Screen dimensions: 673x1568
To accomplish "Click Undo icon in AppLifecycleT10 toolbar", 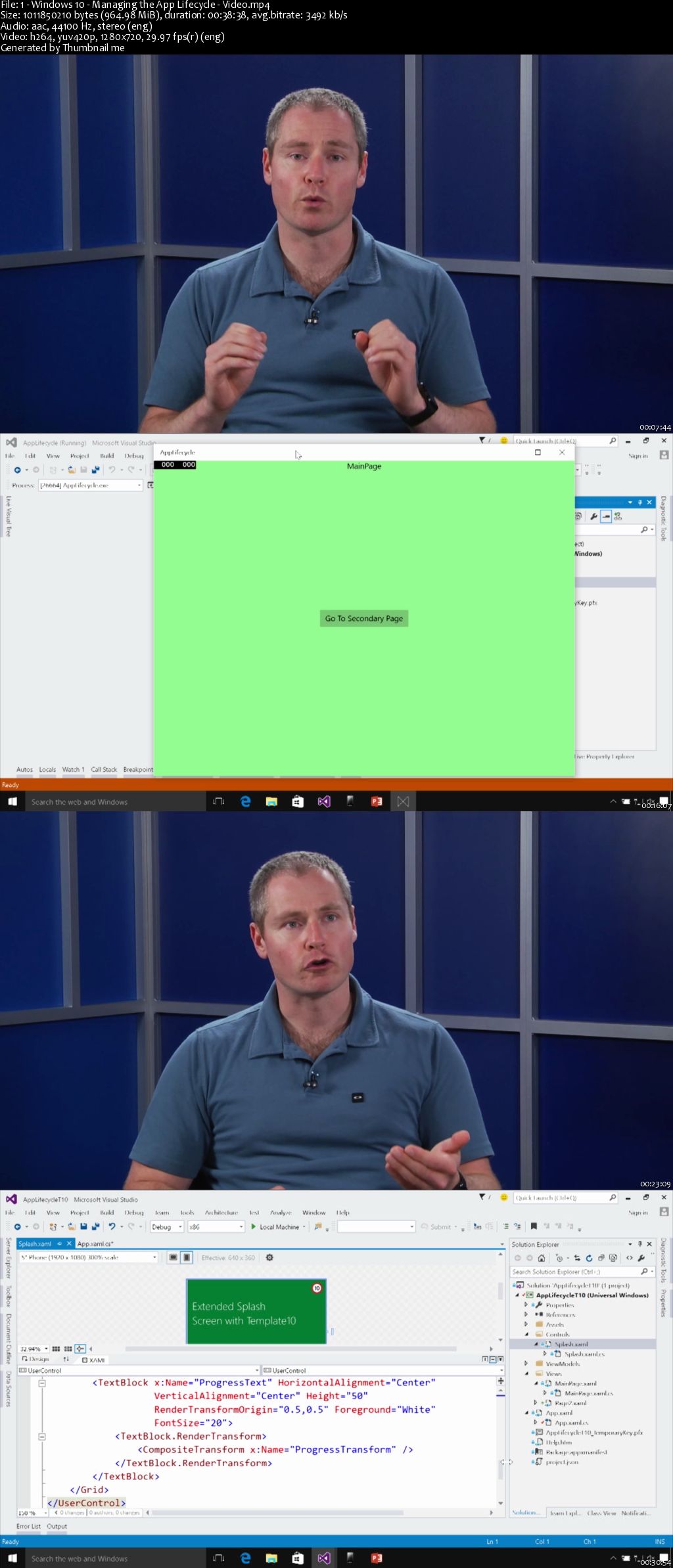I will click(112, 1226).
